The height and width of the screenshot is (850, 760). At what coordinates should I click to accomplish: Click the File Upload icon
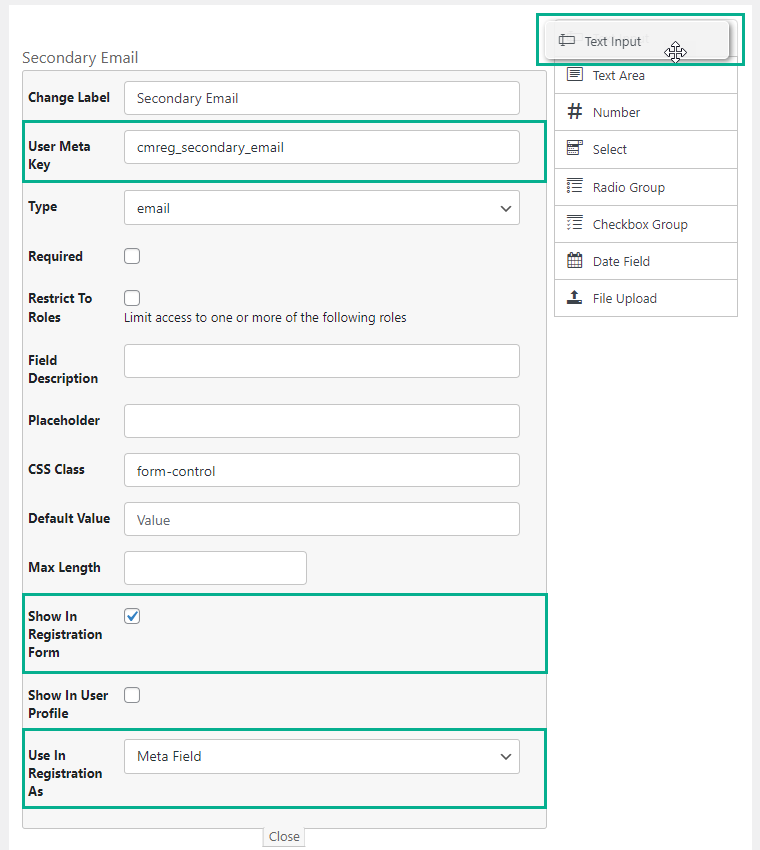click(x=573, y=298)
